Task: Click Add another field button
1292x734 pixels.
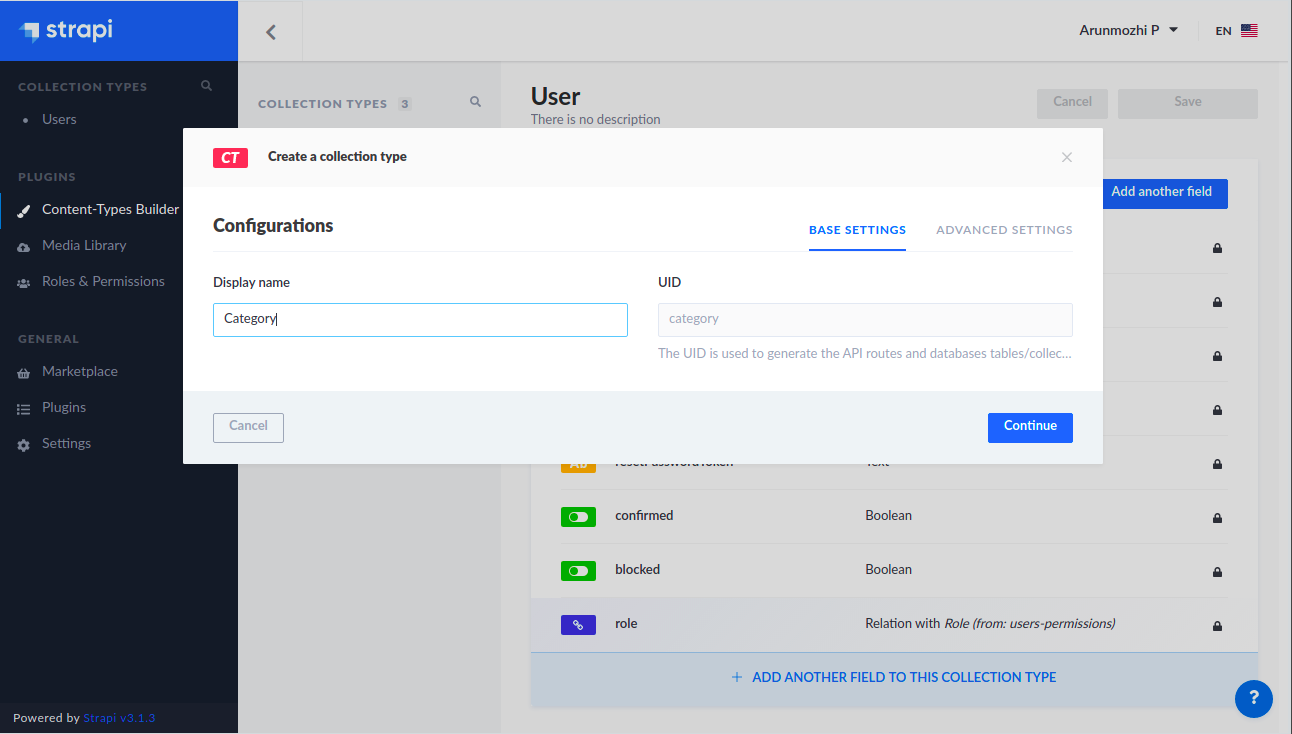Action: (x=1165, y=193)
